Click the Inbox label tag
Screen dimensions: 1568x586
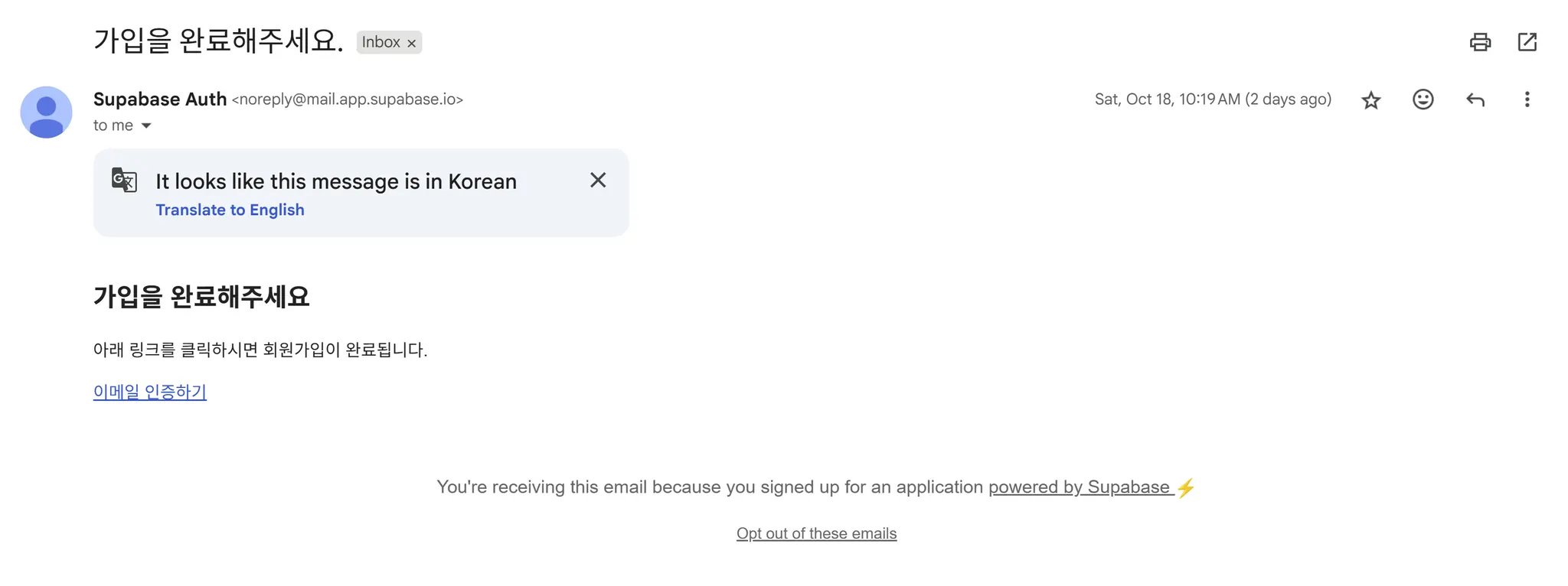point(381,42)
